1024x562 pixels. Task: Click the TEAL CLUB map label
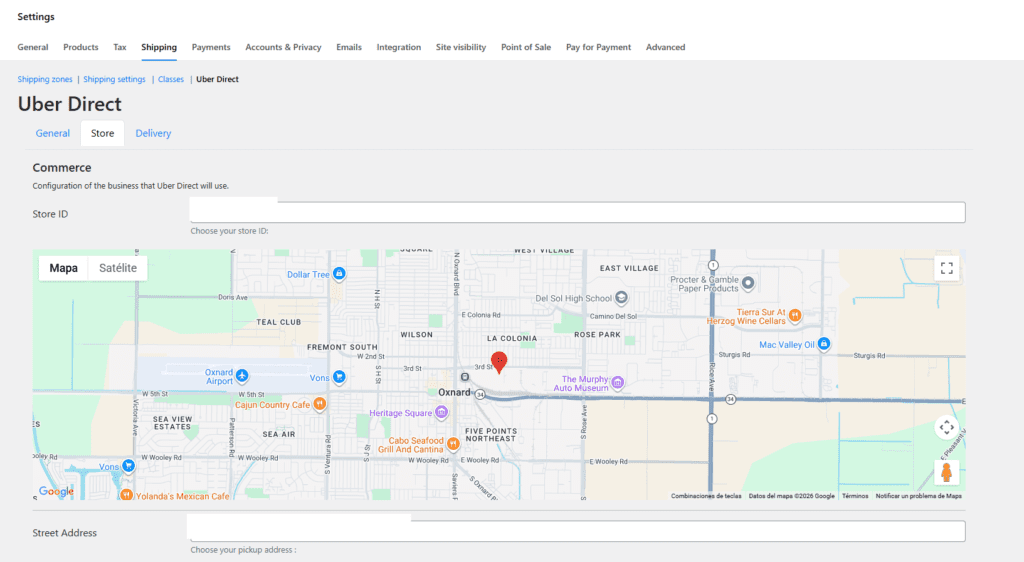pos(279,322)
